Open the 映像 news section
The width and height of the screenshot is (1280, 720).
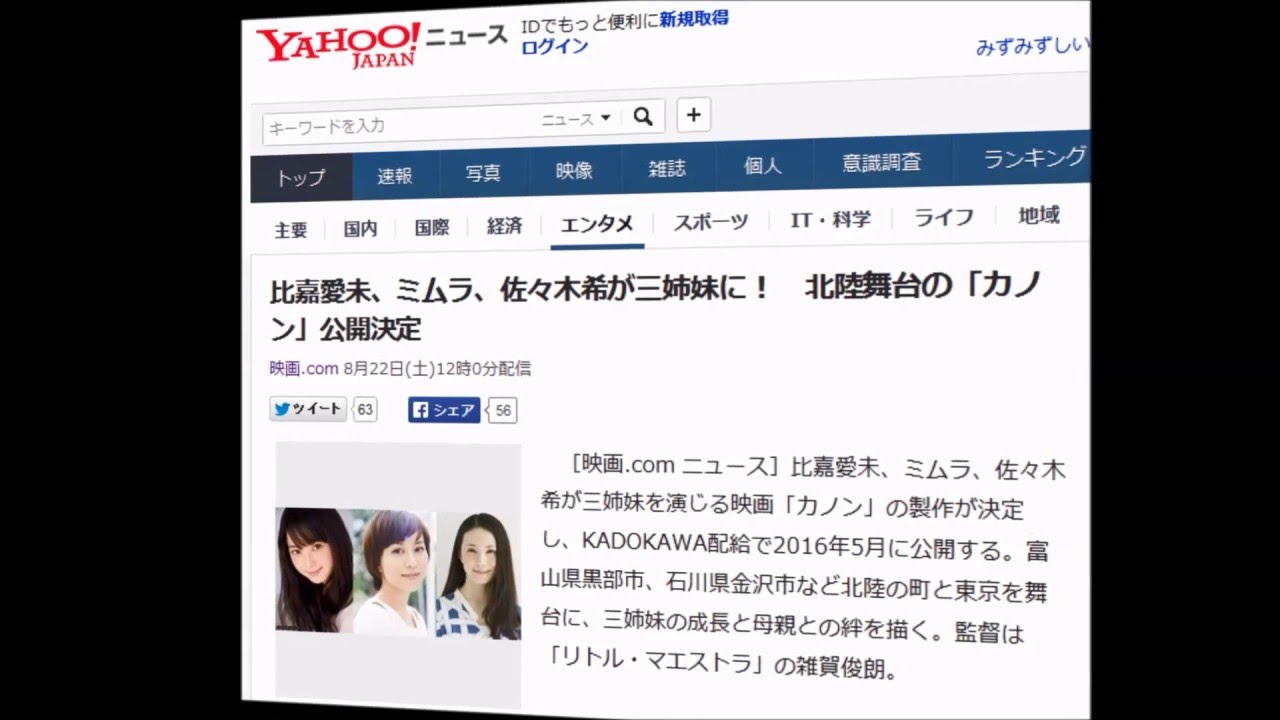(x=573, y=170)
